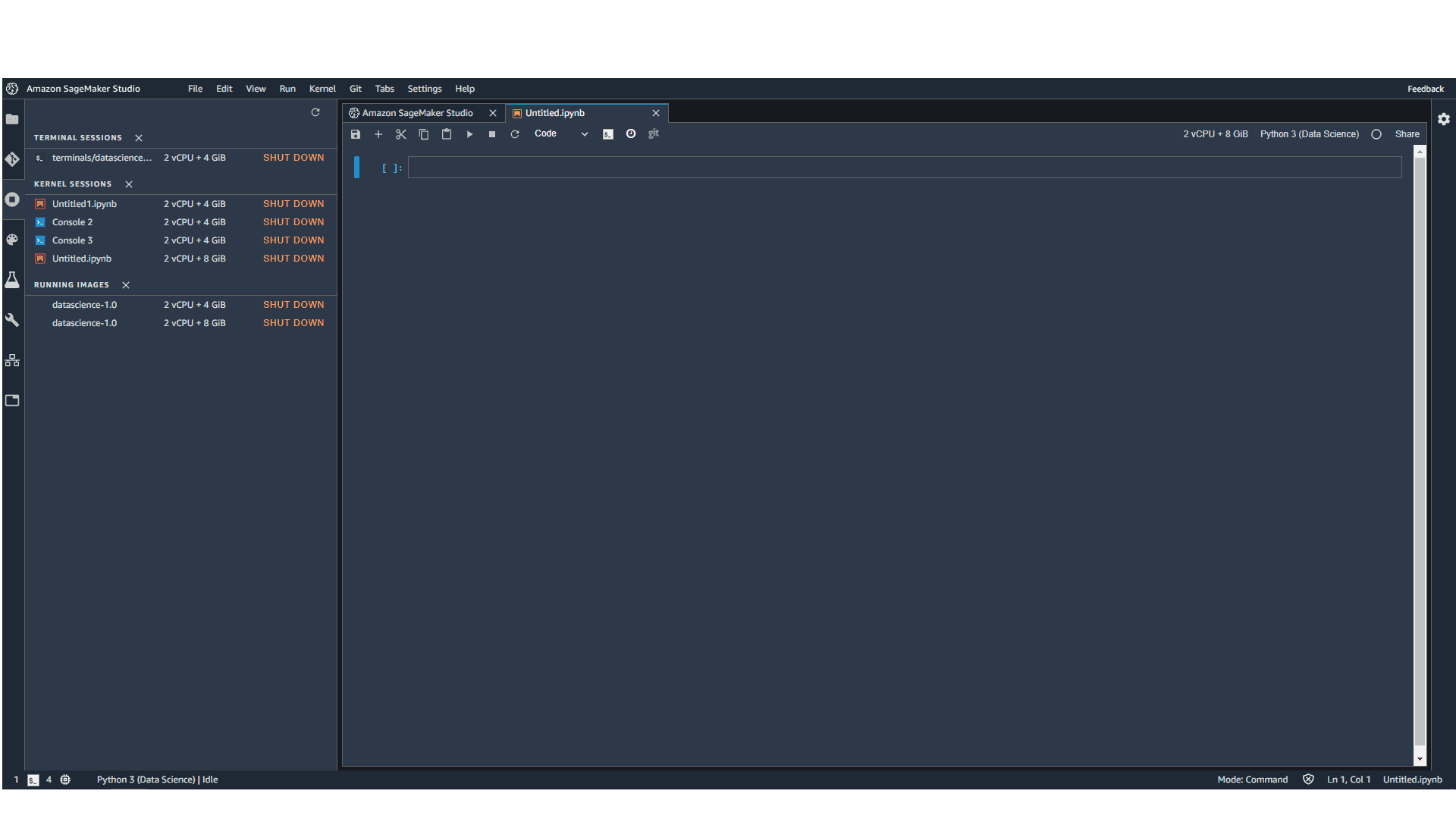Click the save notebook icon
The height and width of the screenshot is (819, 1456).
[x=356, y=134]
